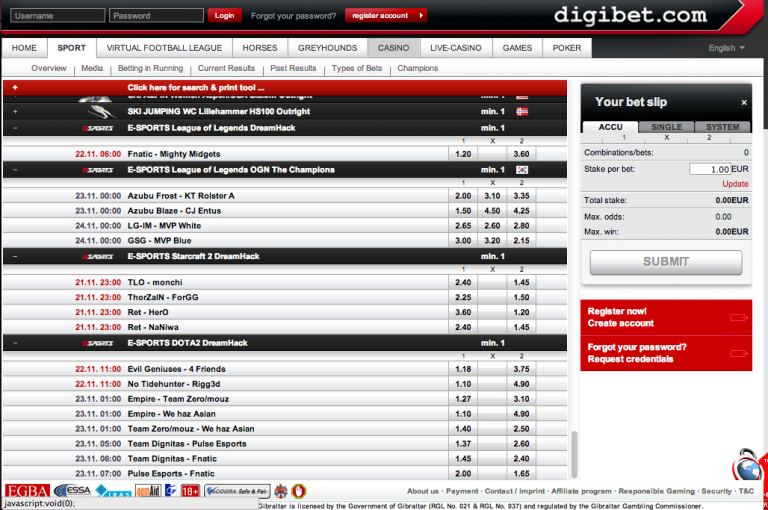Image resolution: width=768 pixels, height=510 pixels.
Task: Pick odds 3.75 for Evil Geniuses - 4 Friends
Action: click(x=521, y=369)
